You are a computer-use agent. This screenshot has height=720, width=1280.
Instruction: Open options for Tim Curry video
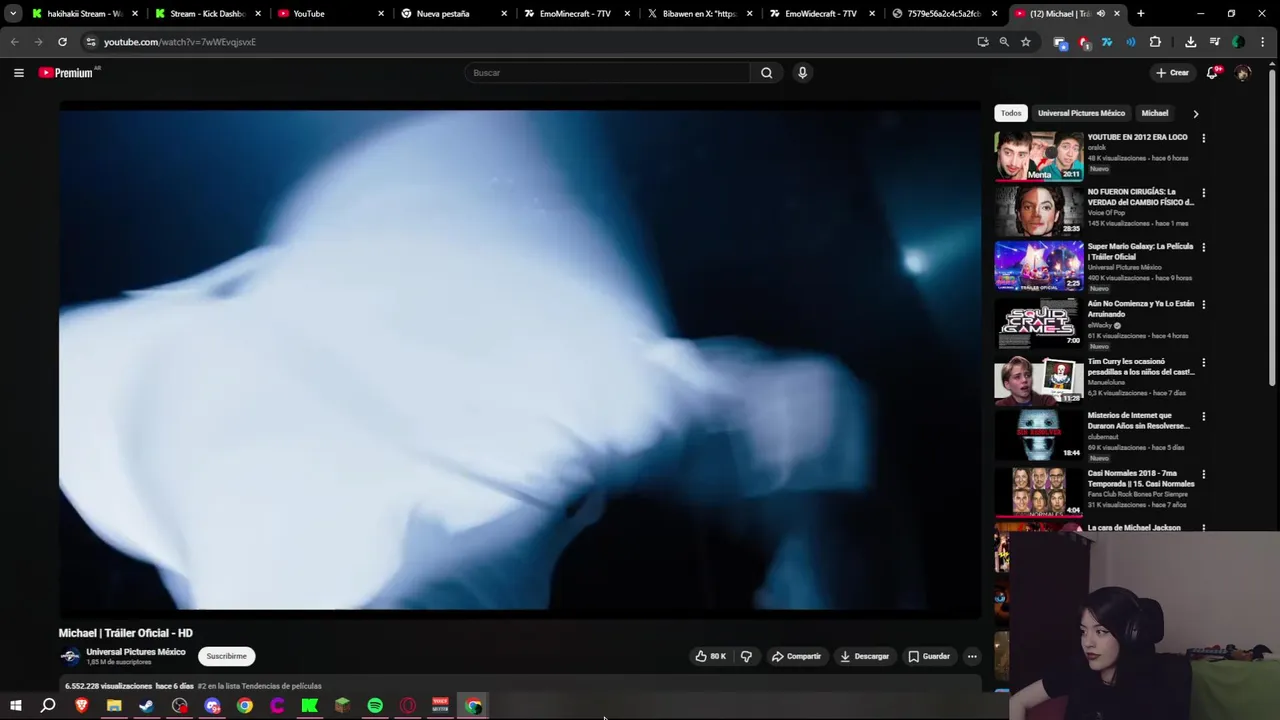coord(1203,362)
